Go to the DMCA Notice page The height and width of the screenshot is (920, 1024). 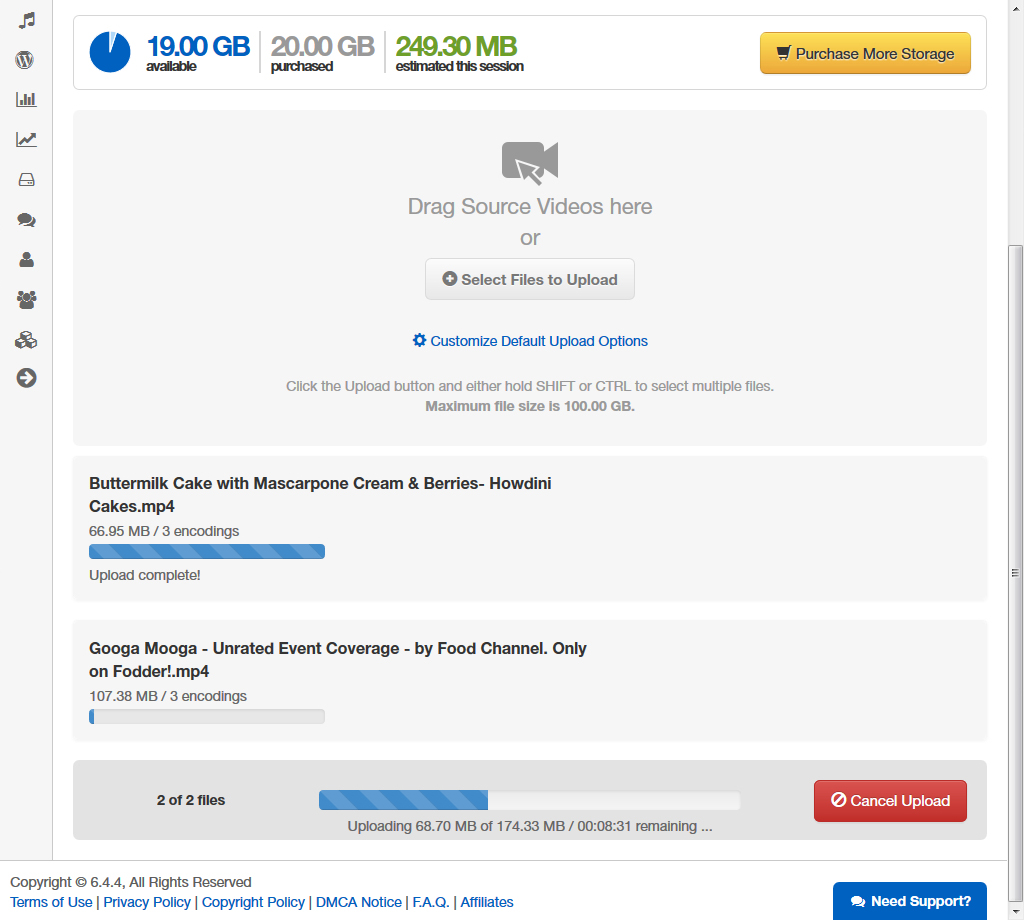tap(358, 902)
